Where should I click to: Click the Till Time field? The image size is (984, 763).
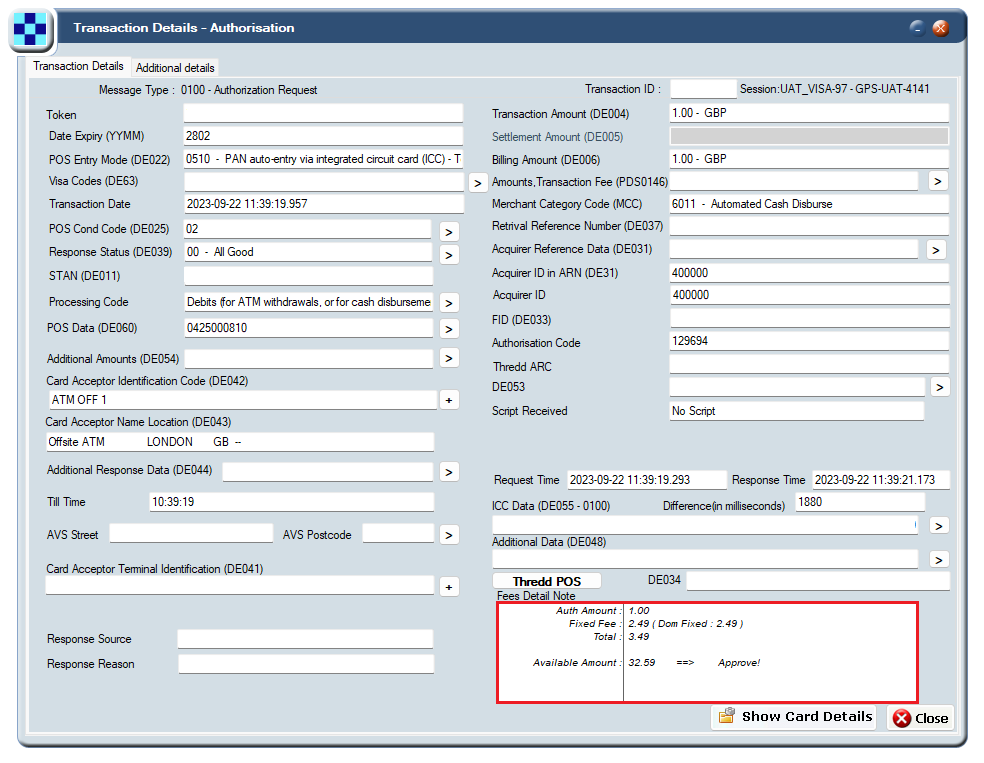click(291, 502)
